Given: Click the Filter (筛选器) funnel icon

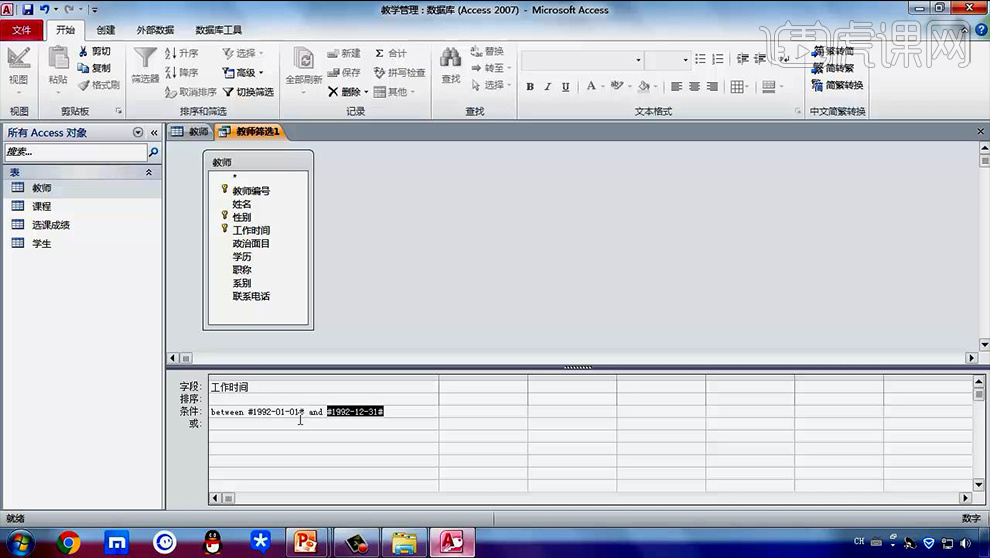Looking at the screenshot, I should (x=145, y=58).
